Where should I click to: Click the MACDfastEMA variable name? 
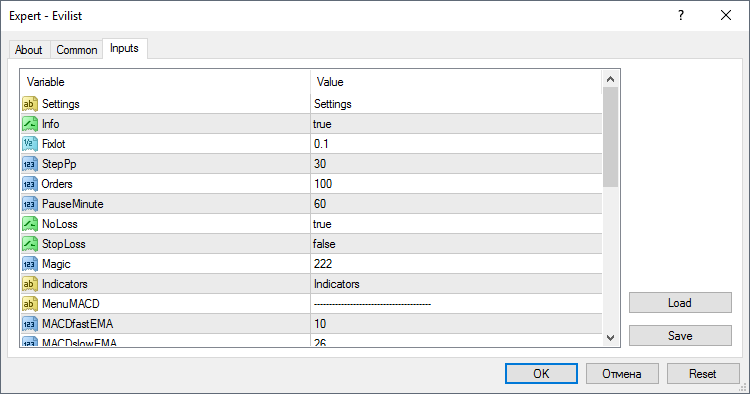click(x=77, y=324)
